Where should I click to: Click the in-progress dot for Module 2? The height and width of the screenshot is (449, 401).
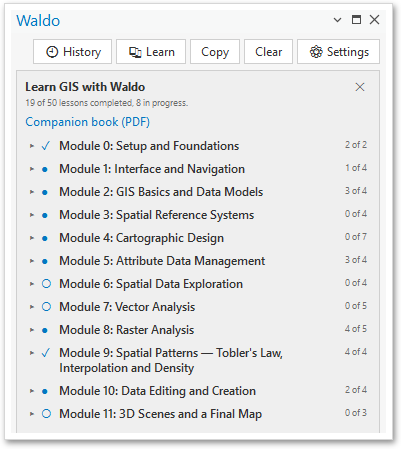click(x=45, y=193)
